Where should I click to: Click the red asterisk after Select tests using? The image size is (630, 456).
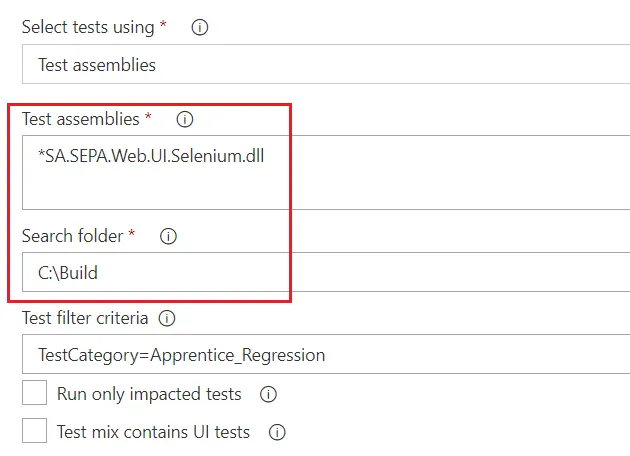[x=163, y=26]
